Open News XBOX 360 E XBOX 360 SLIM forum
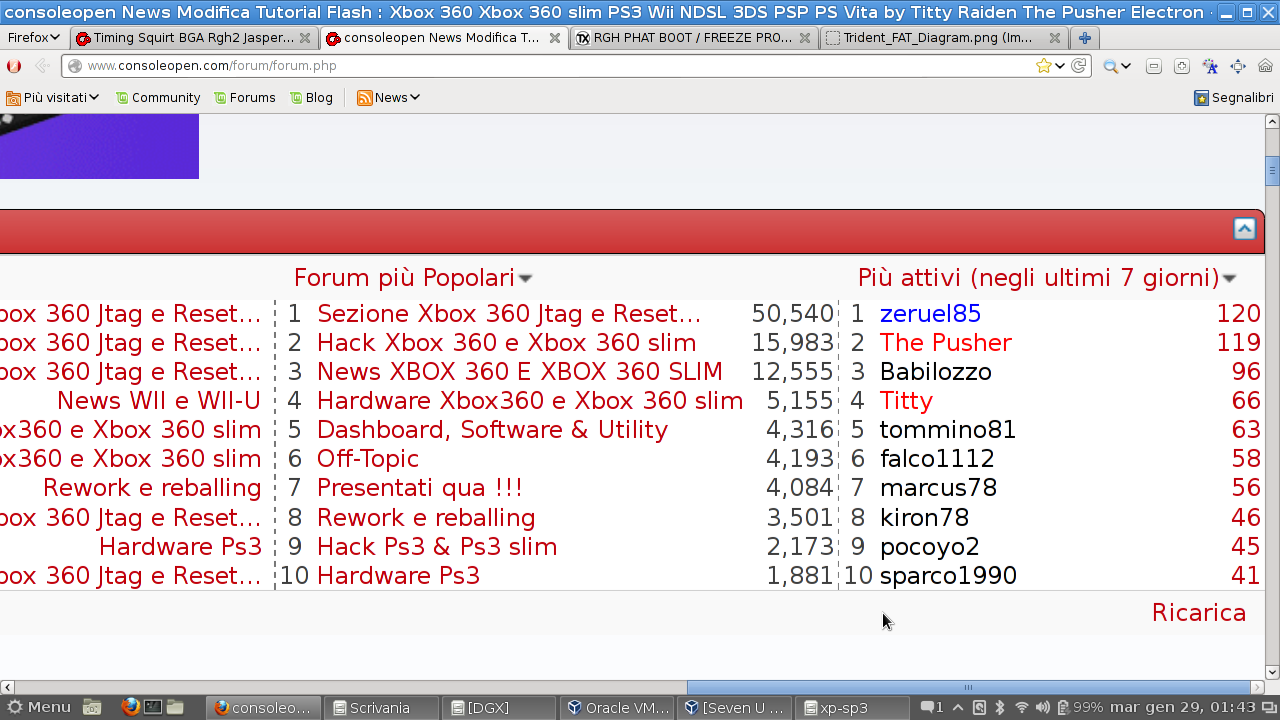Viewport: 1280px width, 720px height. point(519,372)
